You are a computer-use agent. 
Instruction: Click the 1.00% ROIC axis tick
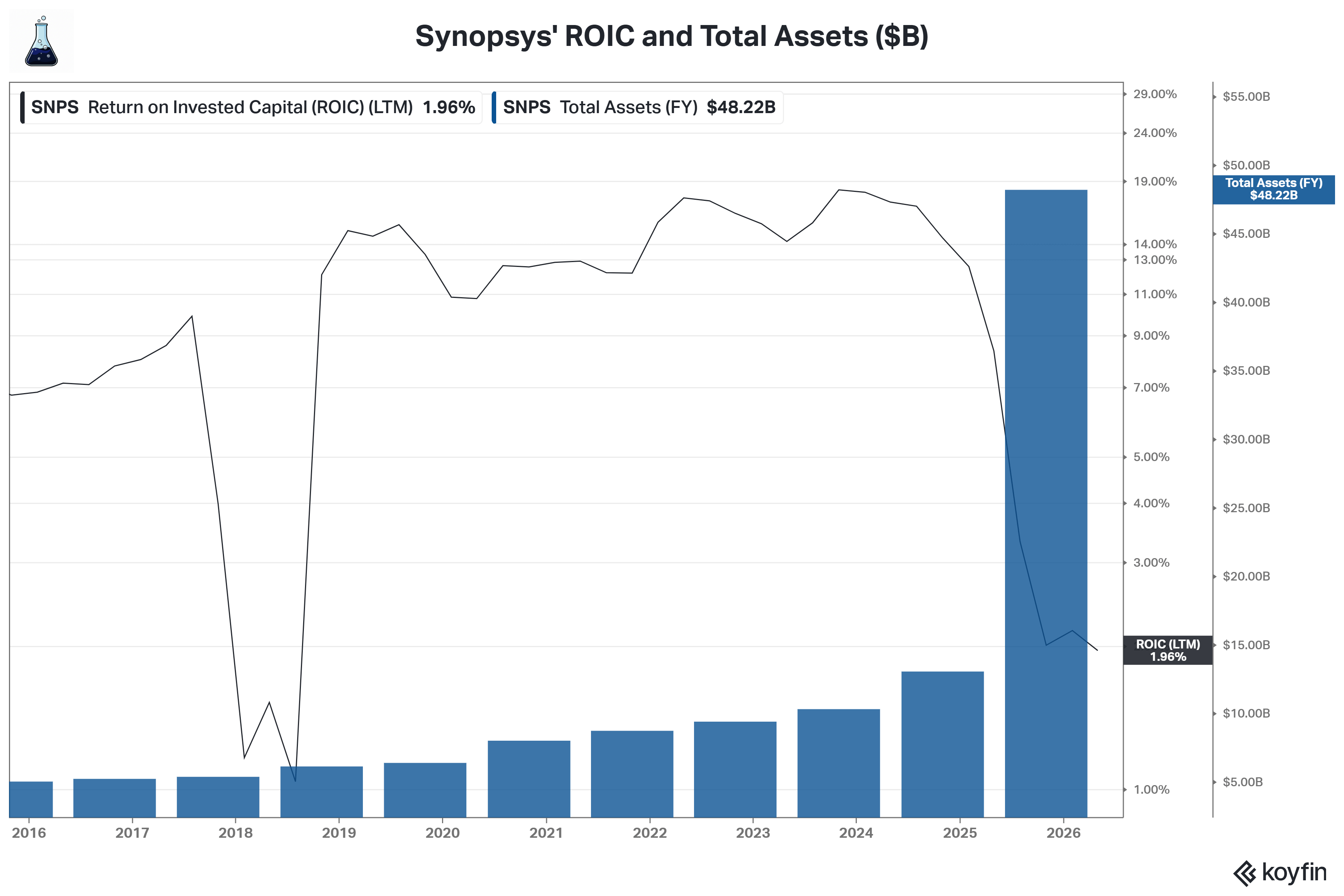tap(1151, 790)
